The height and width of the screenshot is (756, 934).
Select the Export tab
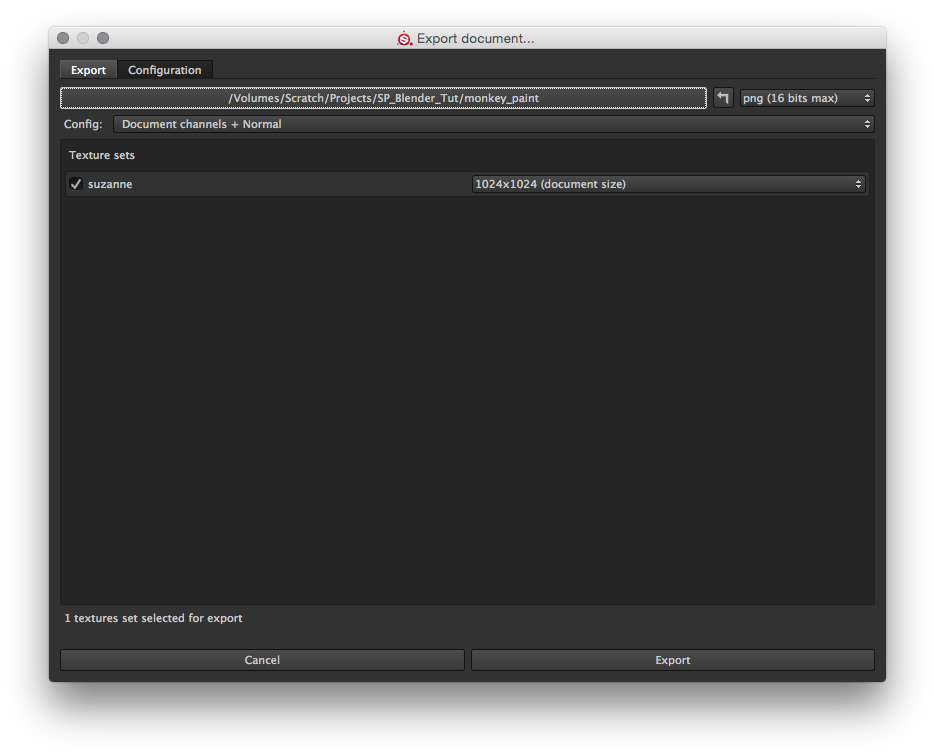pos(88,70)
